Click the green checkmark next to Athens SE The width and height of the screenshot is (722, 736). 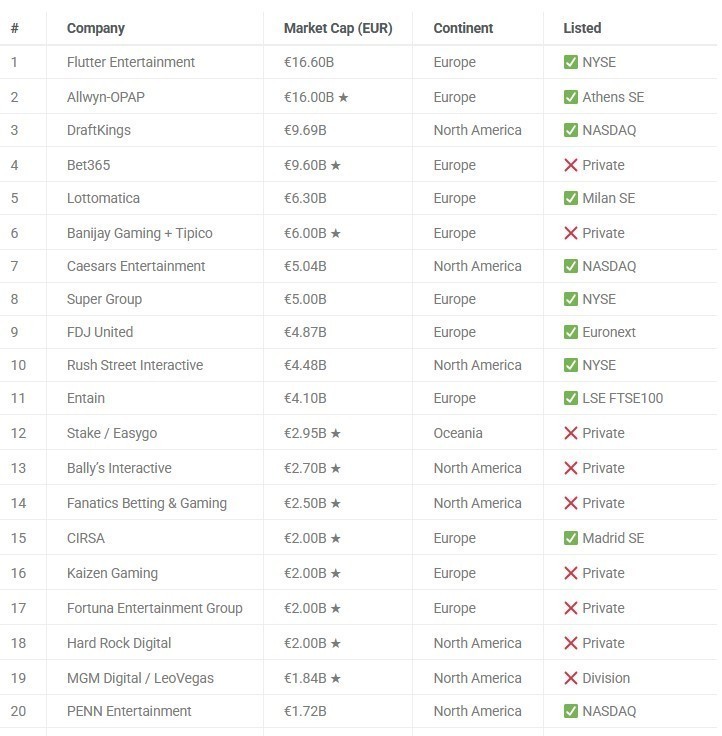pos(571,97)
